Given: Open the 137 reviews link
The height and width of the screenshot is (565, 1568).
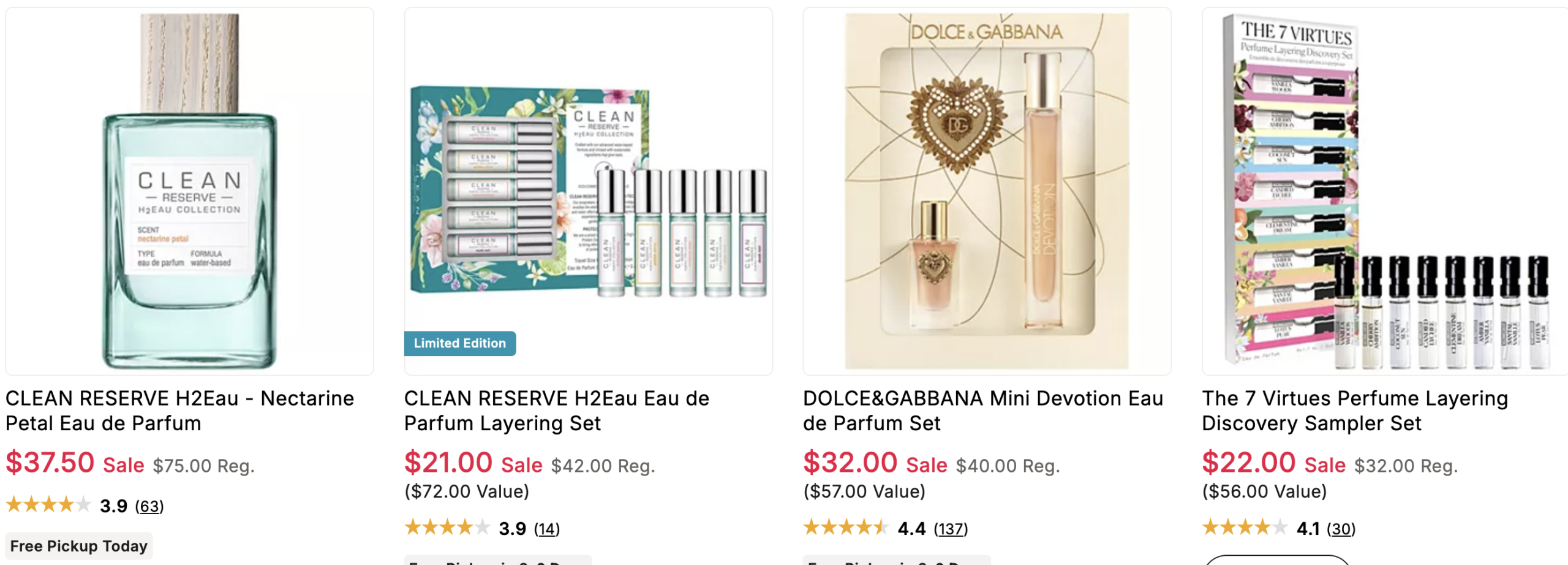Looking at the screenshot, I should [x=951, y=528].
